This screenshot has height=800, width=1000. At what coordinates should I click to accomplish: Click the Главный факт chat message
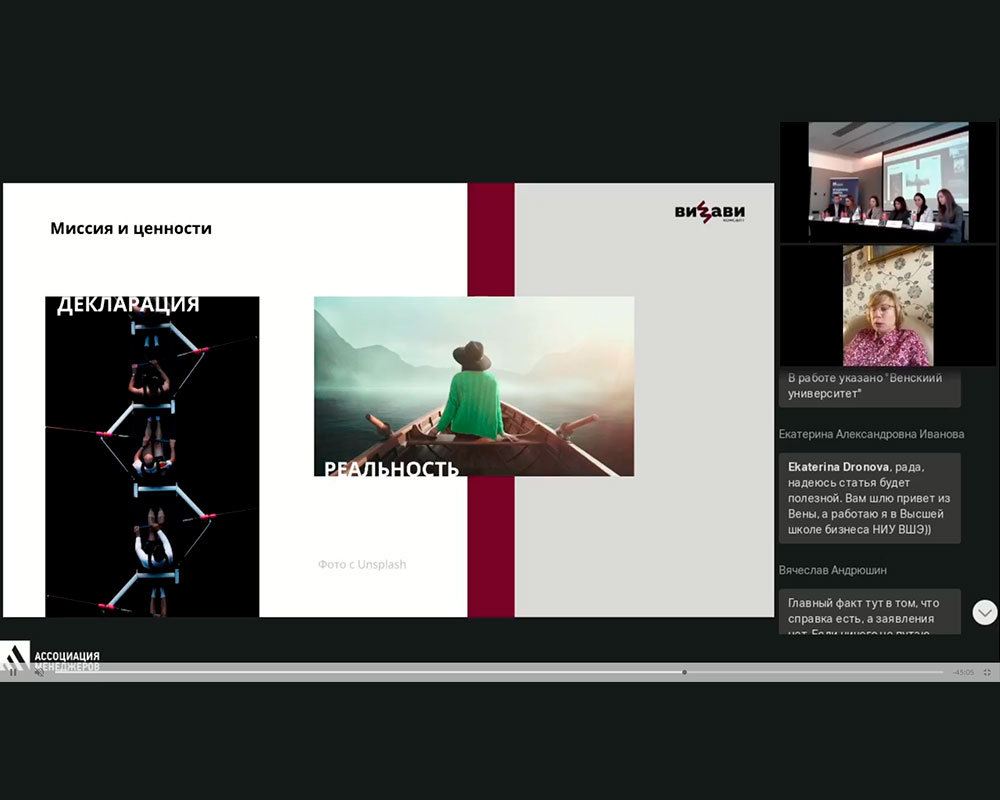869,611
